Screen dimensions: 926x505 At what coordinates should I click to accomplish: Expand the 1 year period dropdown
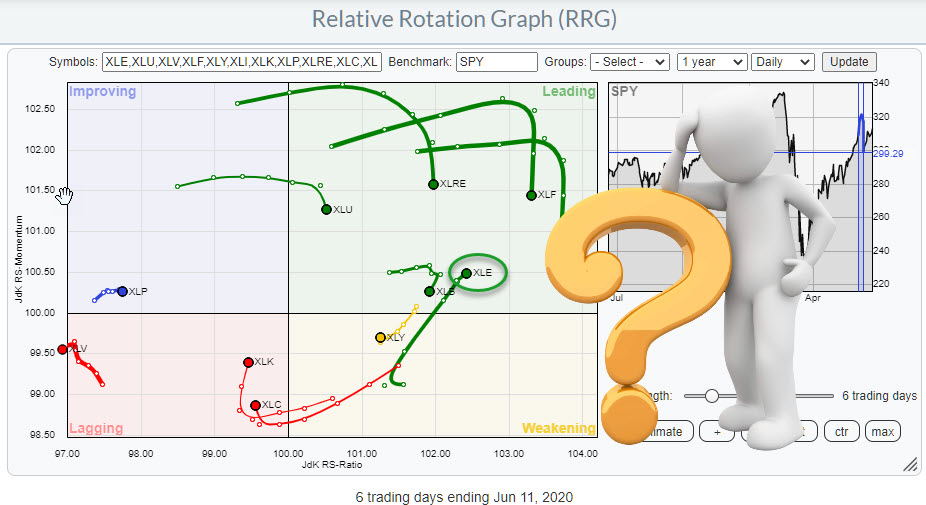point(712,62)
